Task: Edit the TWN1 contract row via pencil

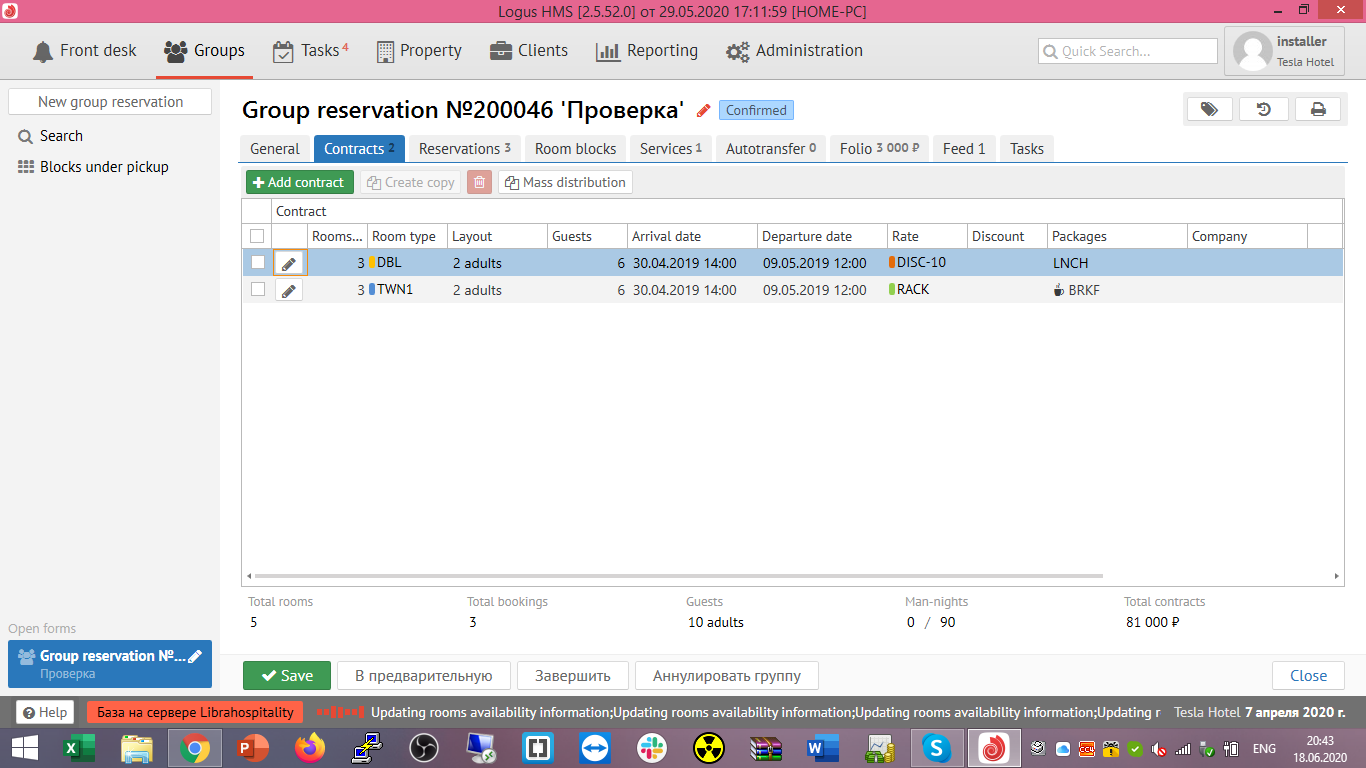Action: tap(289, 290)
